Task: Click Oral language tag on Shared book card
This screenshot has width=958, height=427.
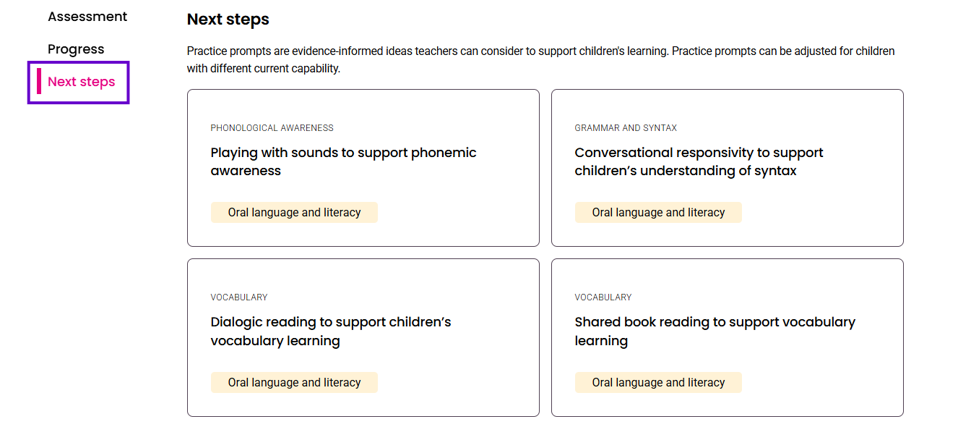Action: pos(658,382)
